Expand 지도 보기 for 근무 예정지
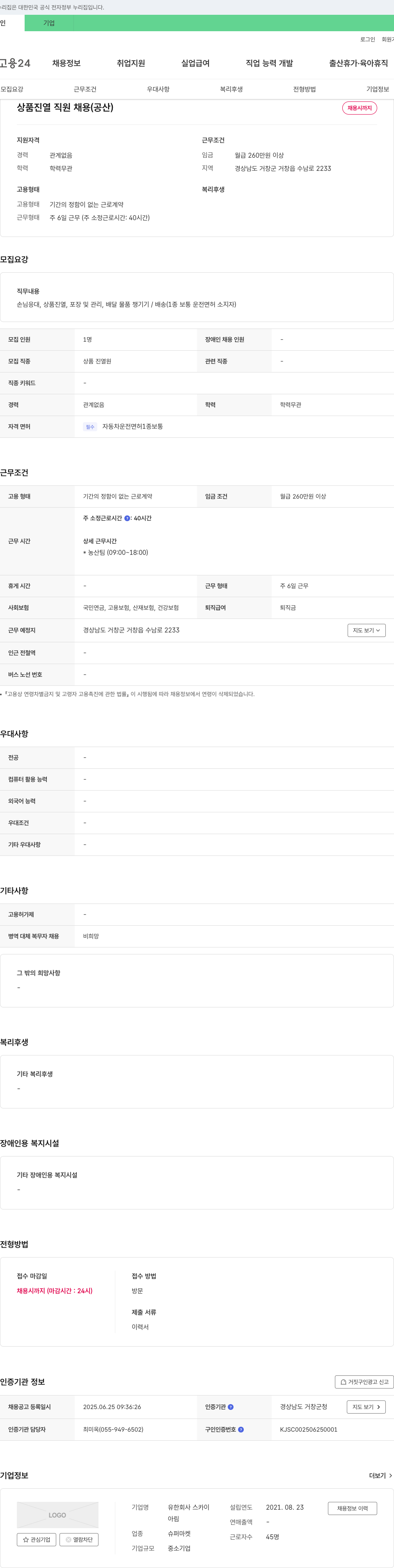 367,630
